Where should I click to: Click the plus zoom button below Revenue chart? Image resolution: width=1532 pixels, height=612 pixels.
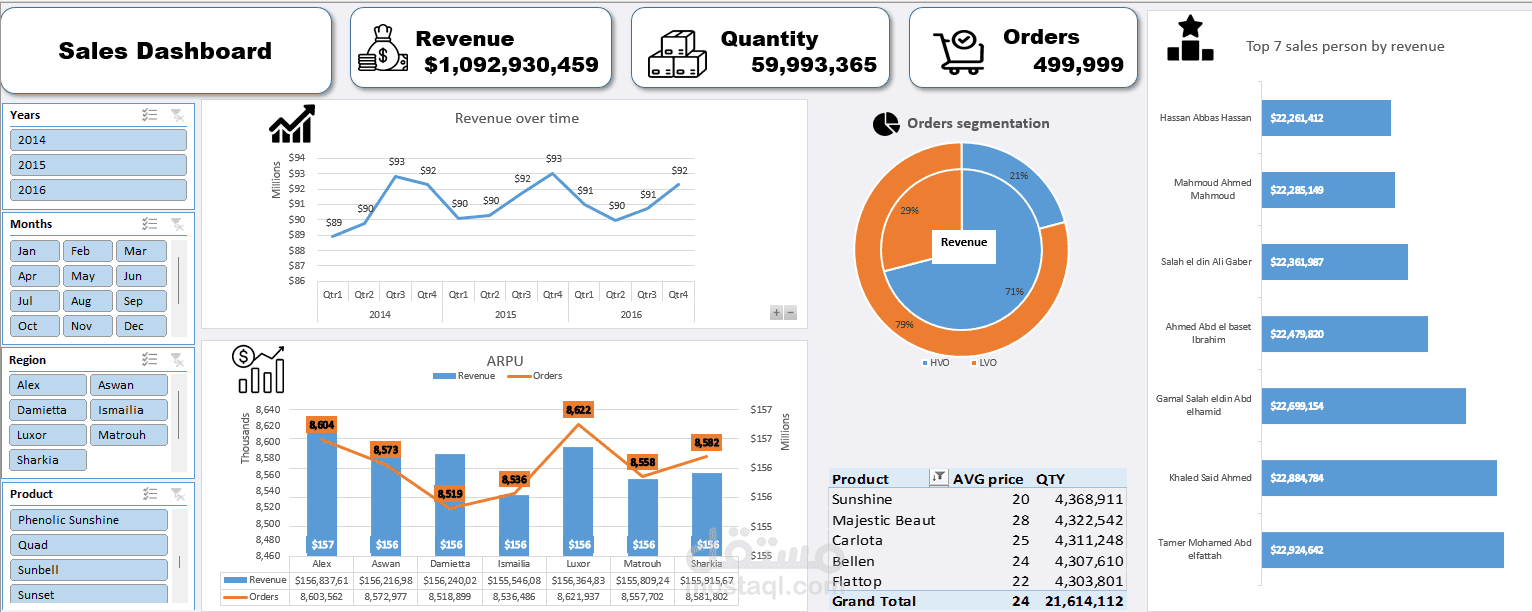pos(775,313)
